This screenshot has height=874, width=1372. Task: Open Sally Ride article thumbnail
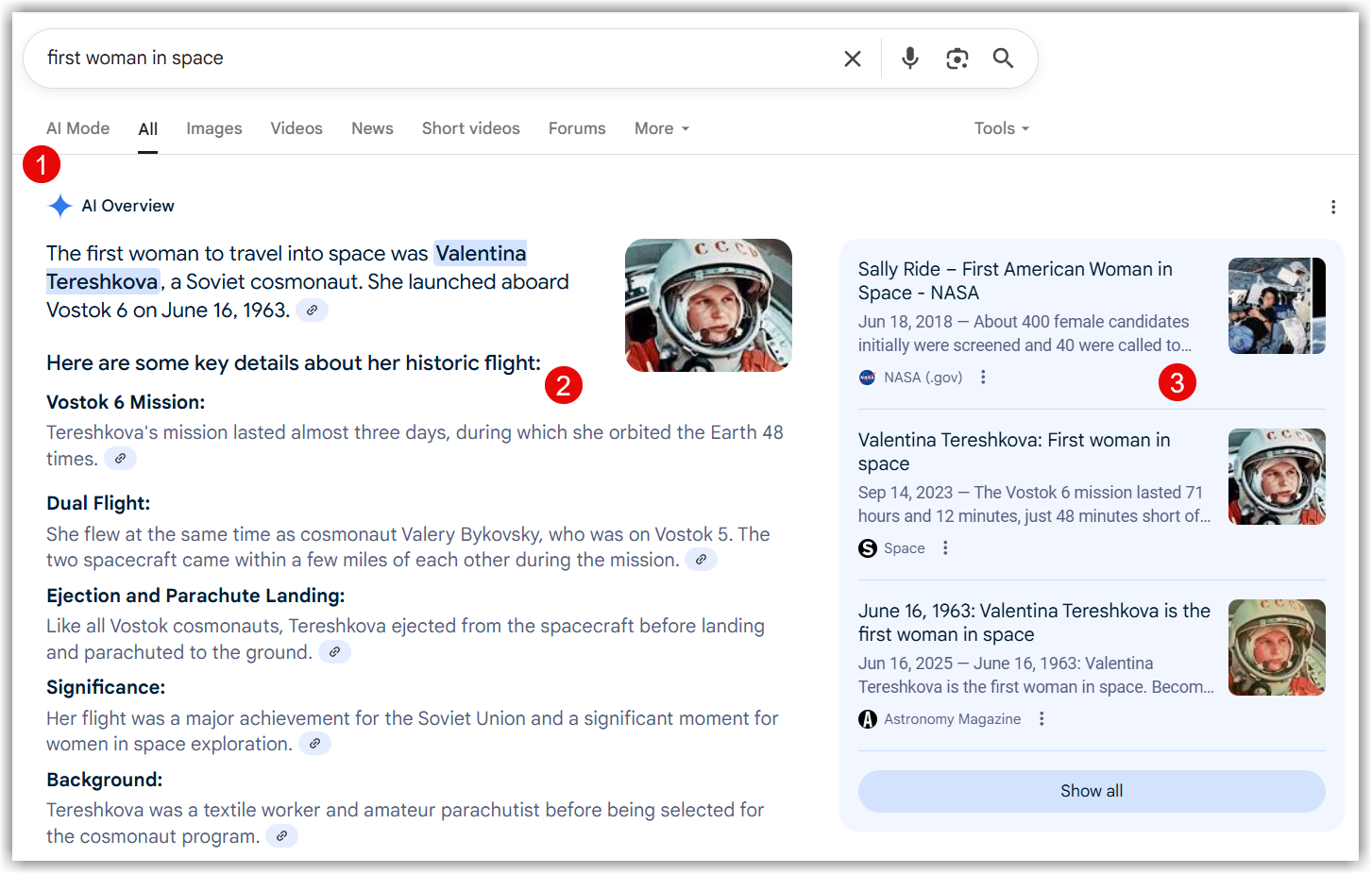click(x=1277, y=306)
